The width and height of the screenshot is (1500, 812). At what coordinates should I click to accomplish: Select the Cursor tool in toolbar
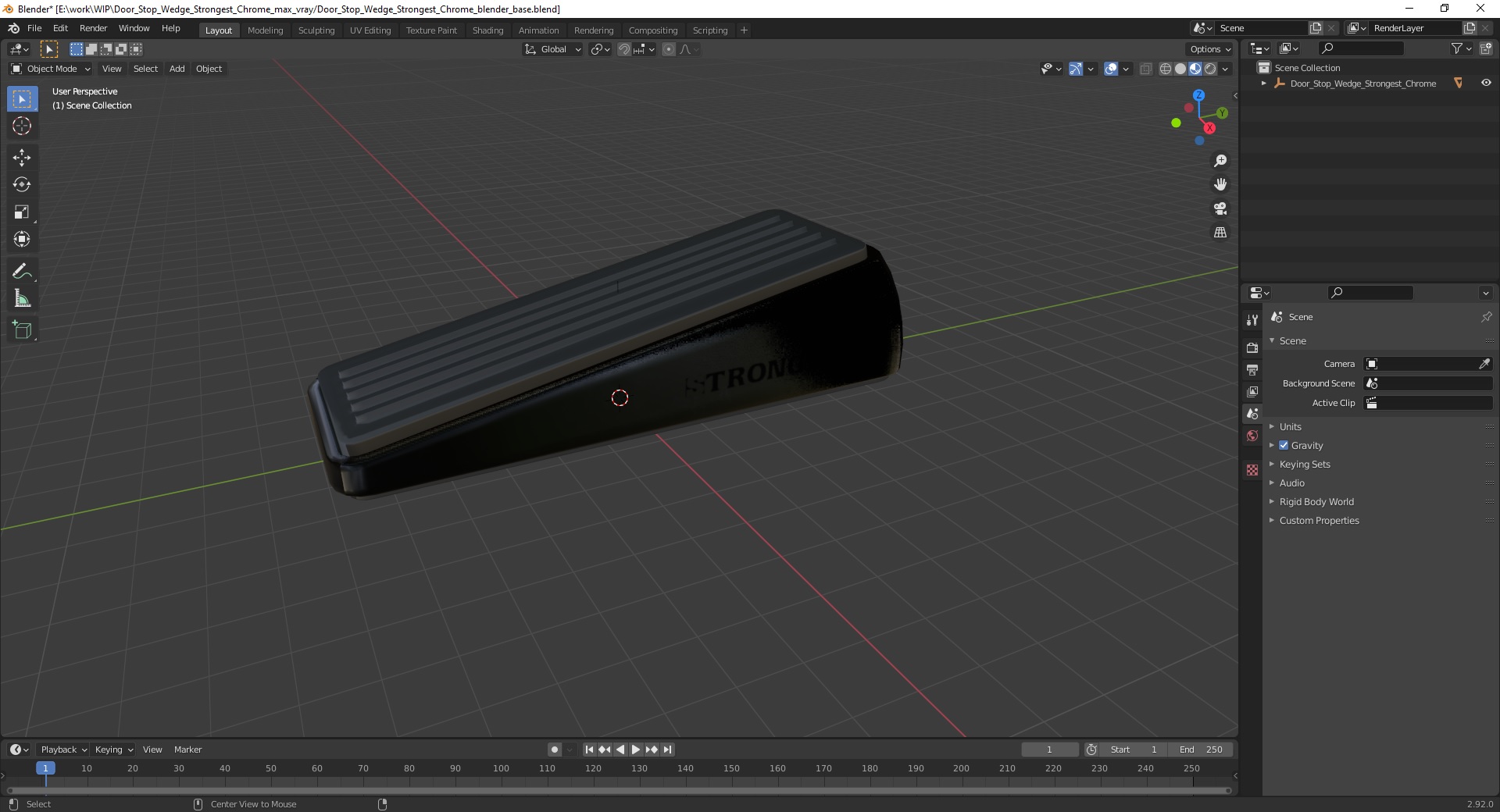click(22, 126)
